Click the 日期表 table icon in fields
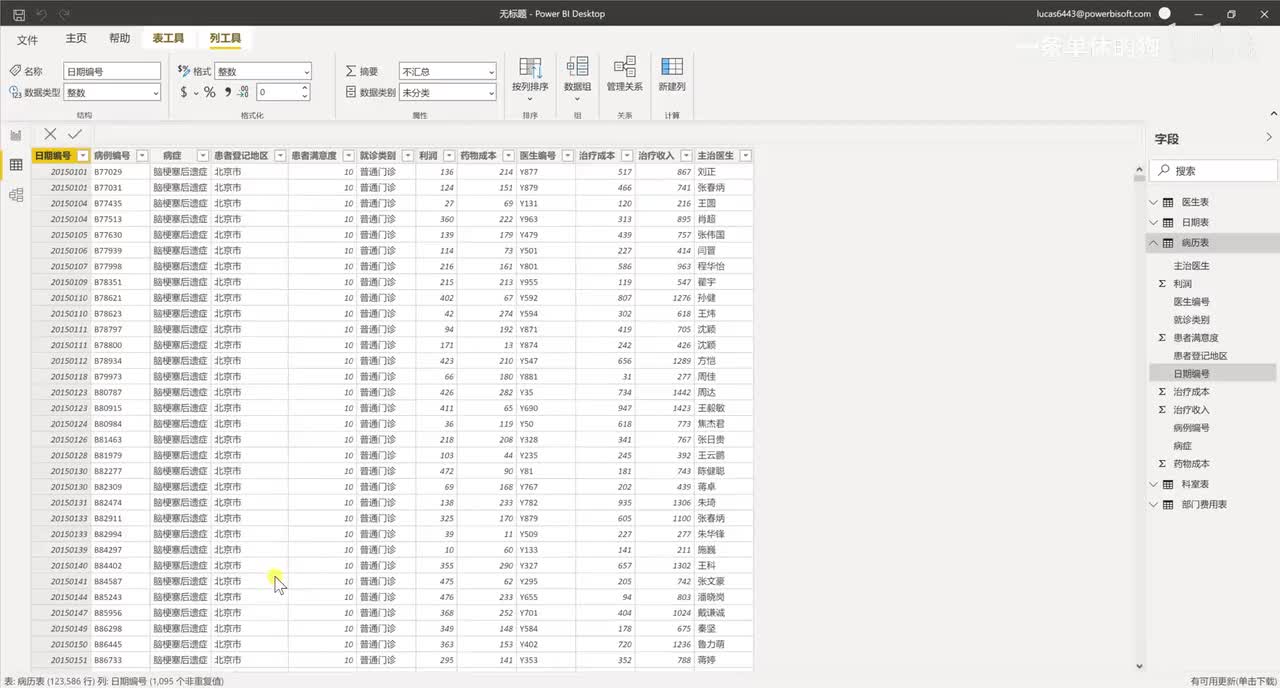 coord(1168,223)
